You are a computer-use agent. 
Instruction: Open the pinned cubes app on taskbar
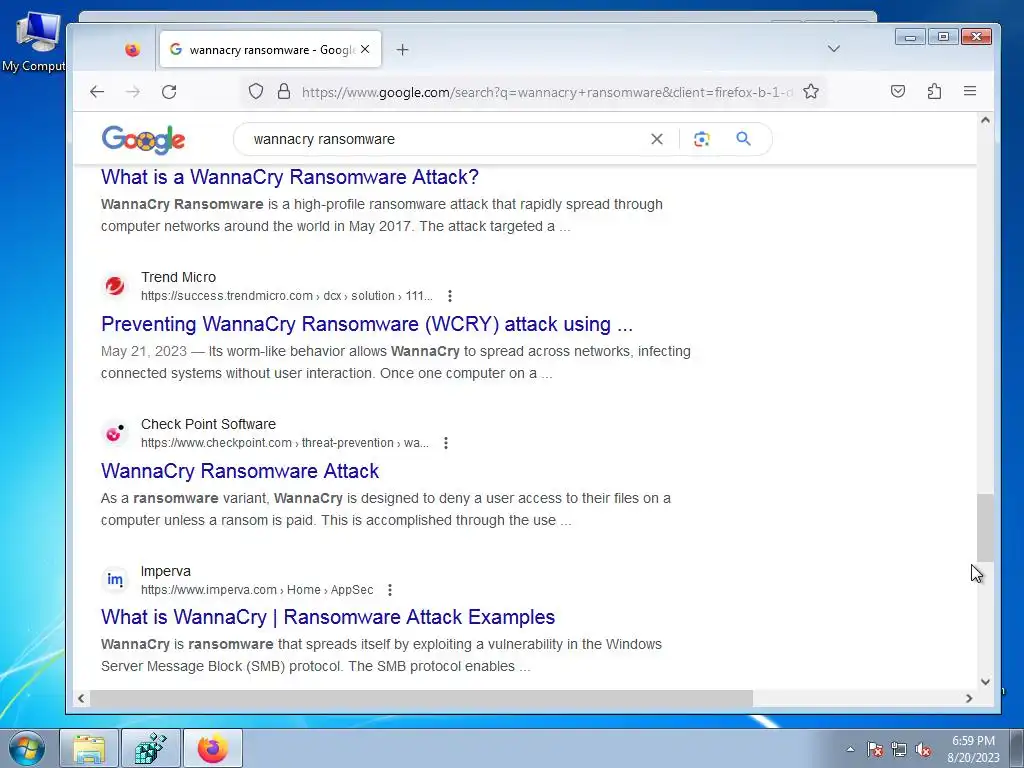tap(151, 748)
